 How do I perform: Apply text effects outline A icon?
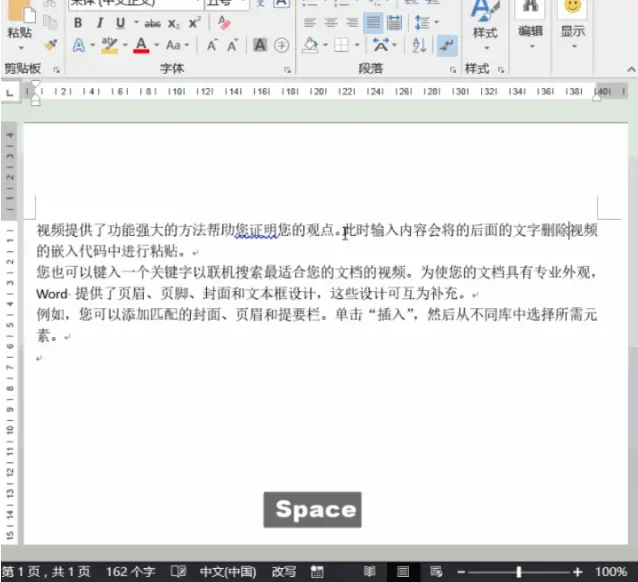(79, 45)
